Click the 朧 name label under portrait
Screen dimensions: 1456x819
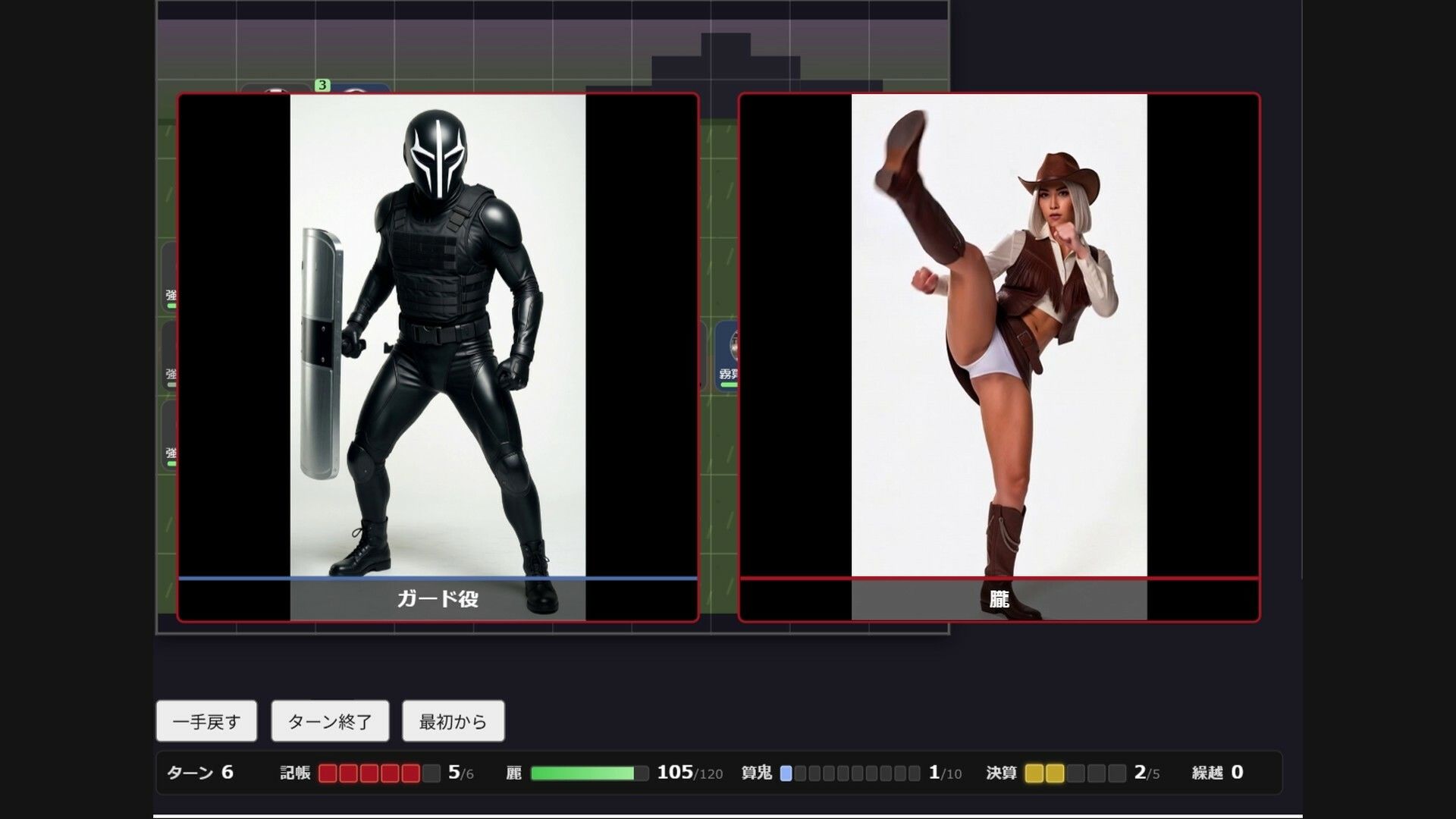[x=999, y=599]
